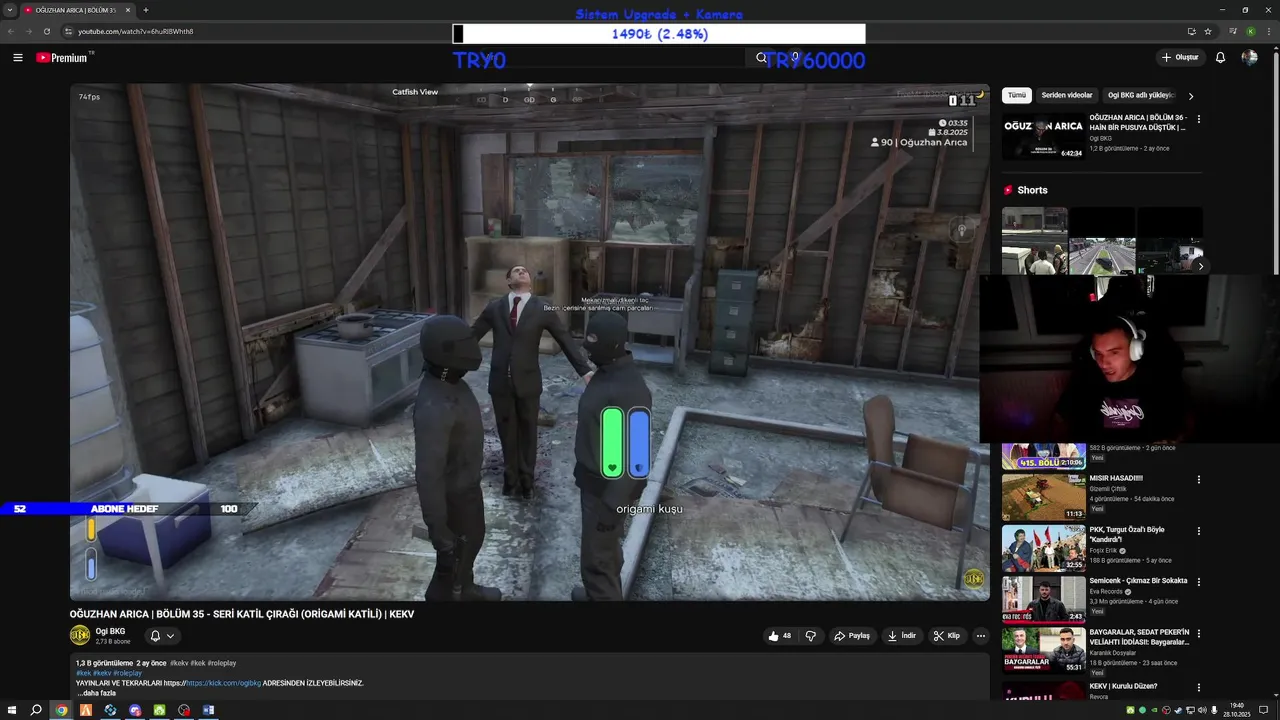Select the OĞUZHAN ARICA BÖLÜM 35 browser tab

(x=76, y=10)
